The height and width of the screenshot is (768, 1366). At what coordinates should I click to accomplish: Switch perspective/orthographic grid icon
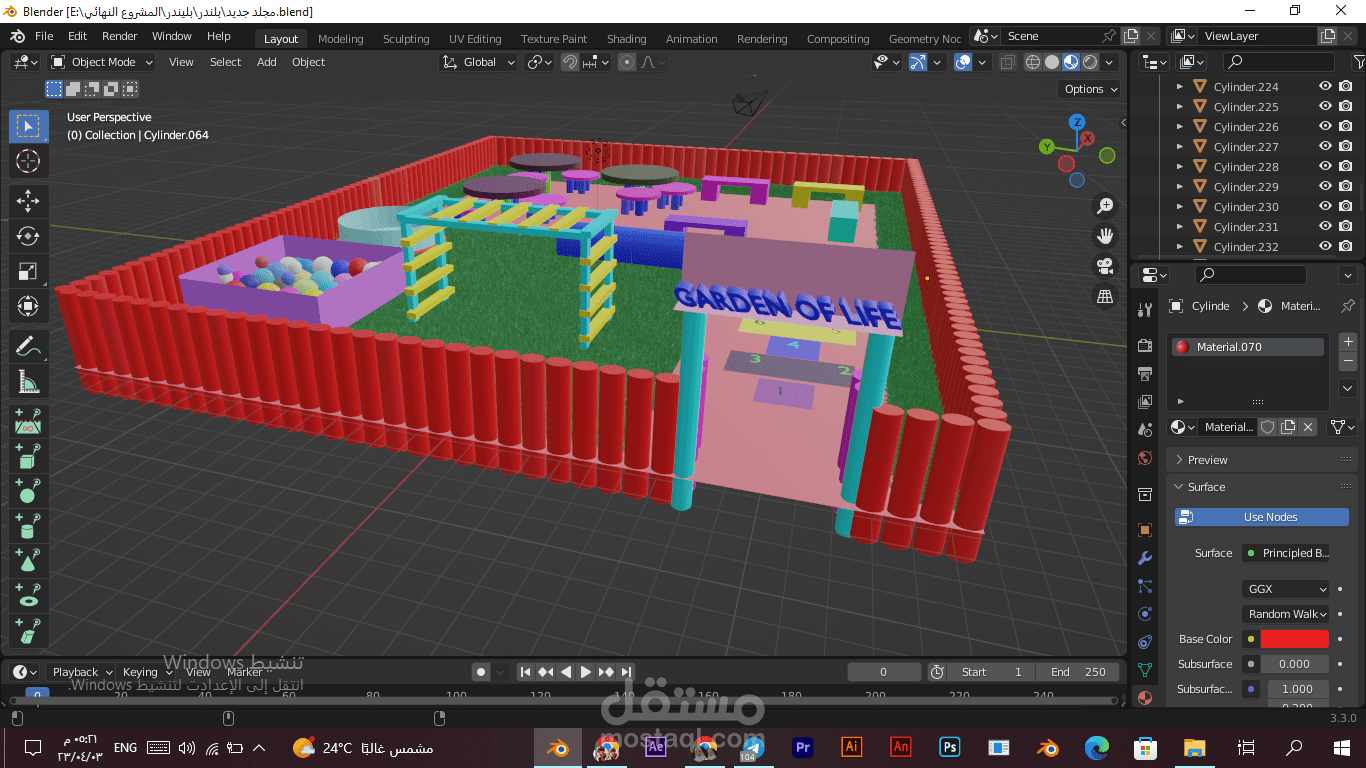point(1105,296)
